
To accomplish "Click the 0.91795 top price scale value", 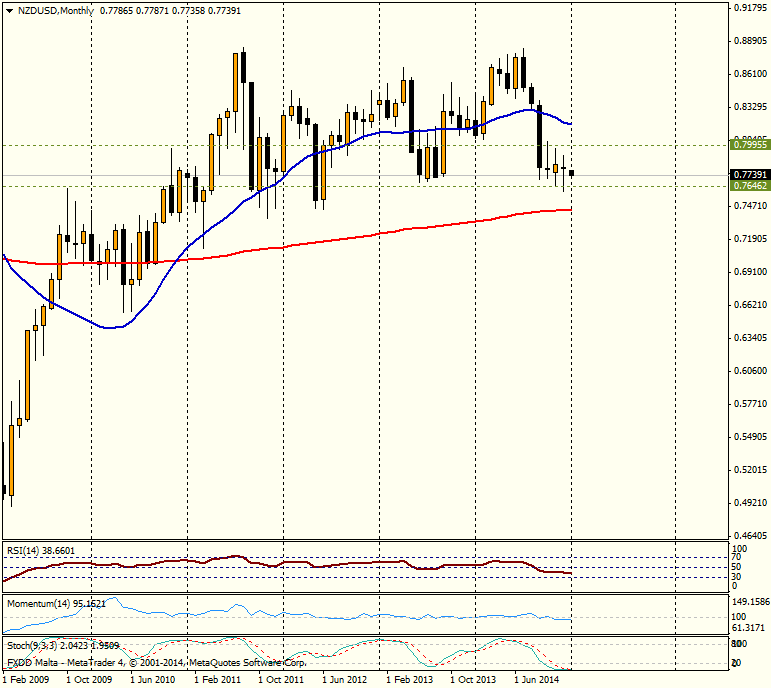I will click(749, 8).
